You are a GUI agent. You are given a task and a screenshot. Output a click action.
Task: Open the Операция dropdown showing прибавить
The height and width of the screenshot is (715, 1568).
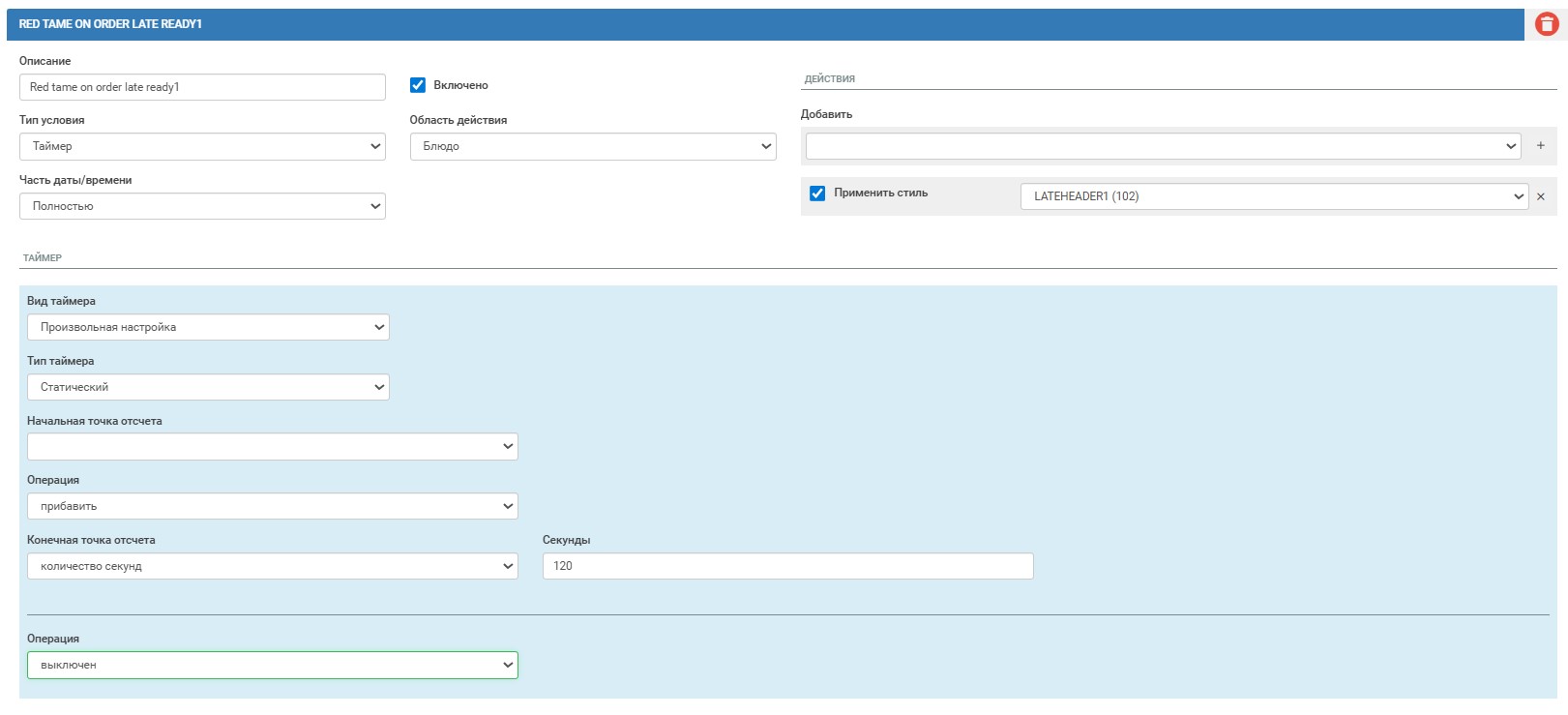[x=272, y=506]
